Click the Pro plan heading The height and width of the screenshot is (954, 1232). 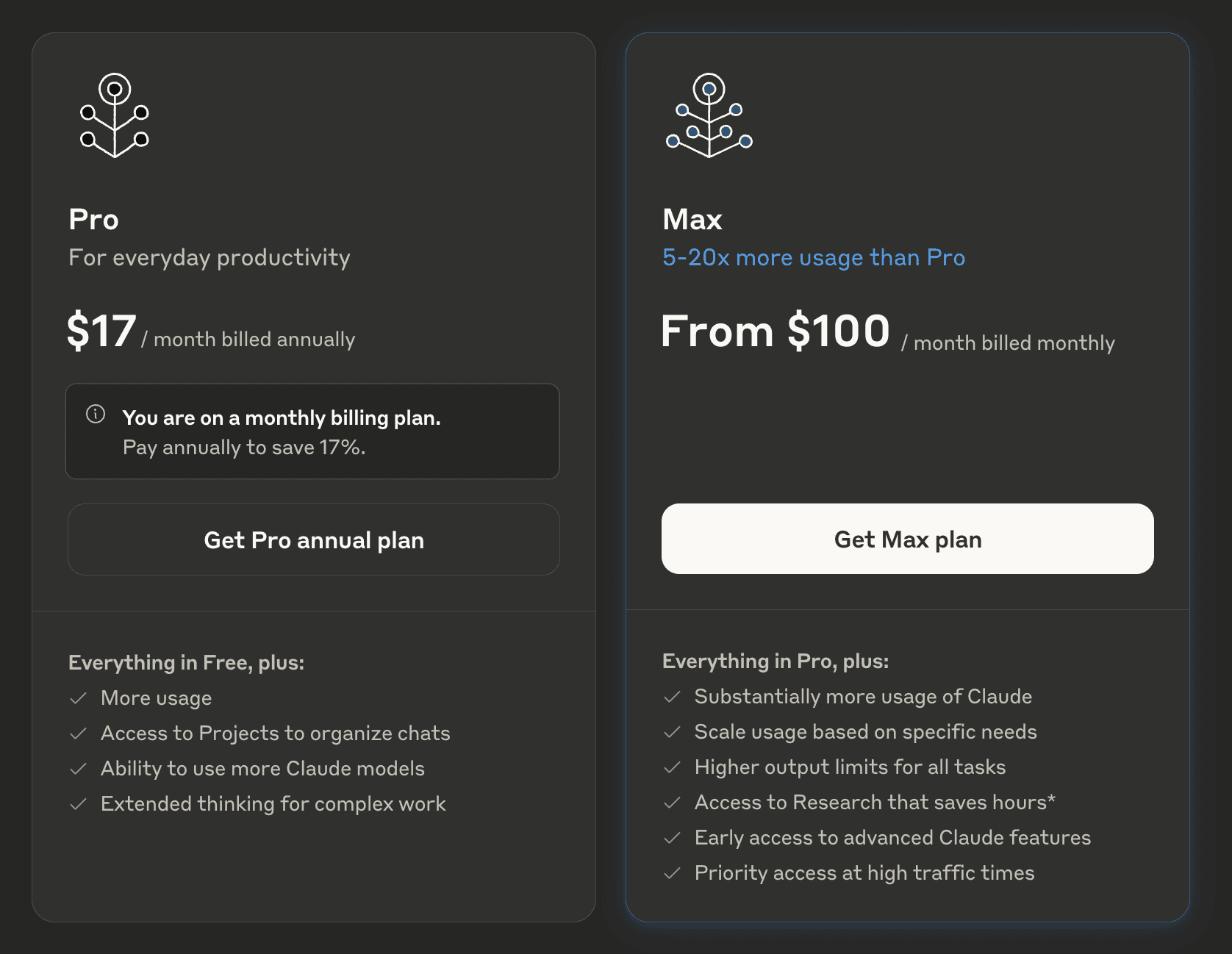pyautogui.click(x=93, y=218)
